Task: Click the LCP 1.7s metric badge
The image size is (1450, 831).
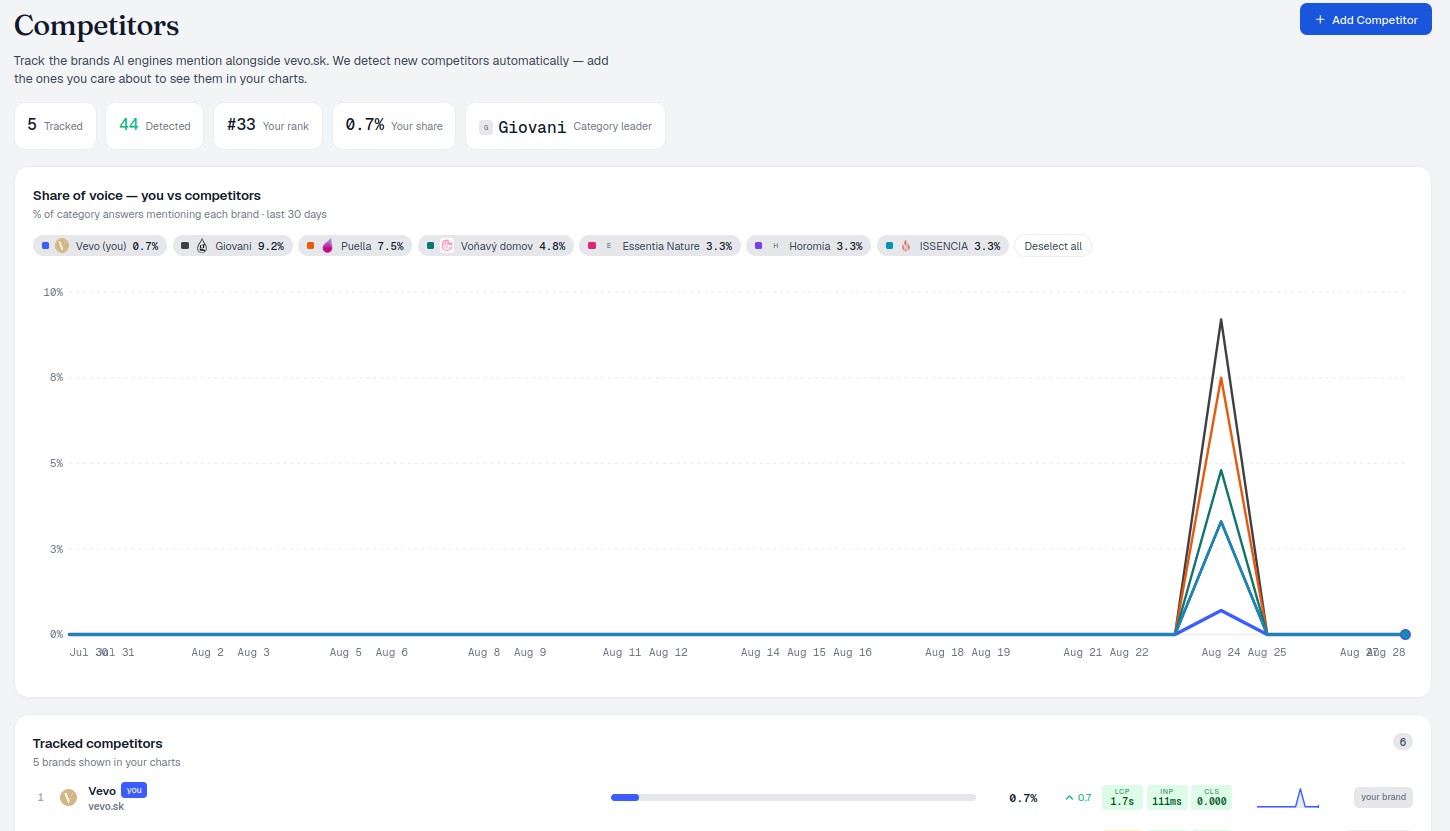Action: pyautogui.click(x=1122, y=797)
